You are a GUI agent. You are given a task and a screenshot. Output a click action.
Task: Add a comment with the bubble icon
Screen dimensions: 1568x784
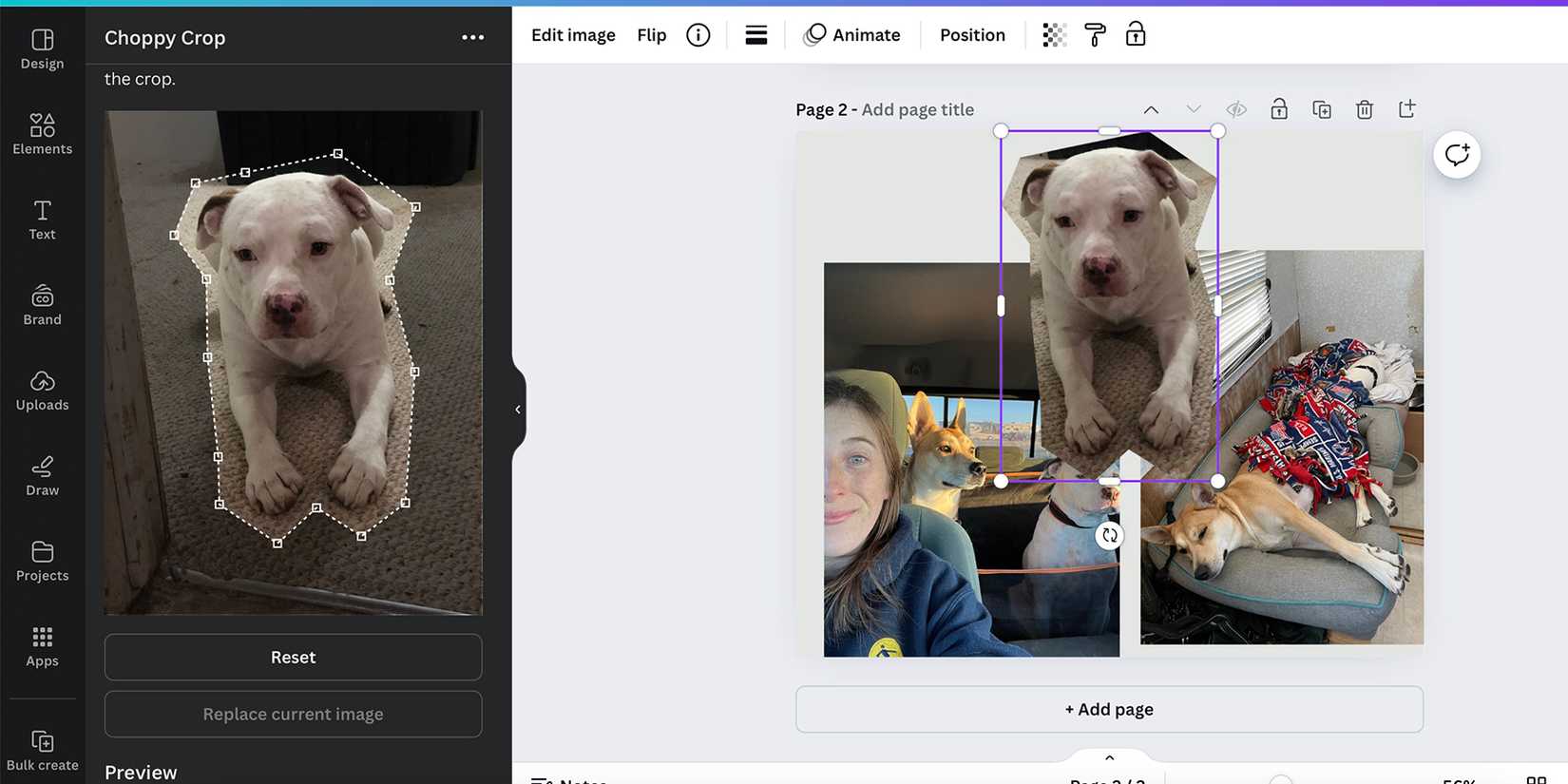coord(1457,155)
